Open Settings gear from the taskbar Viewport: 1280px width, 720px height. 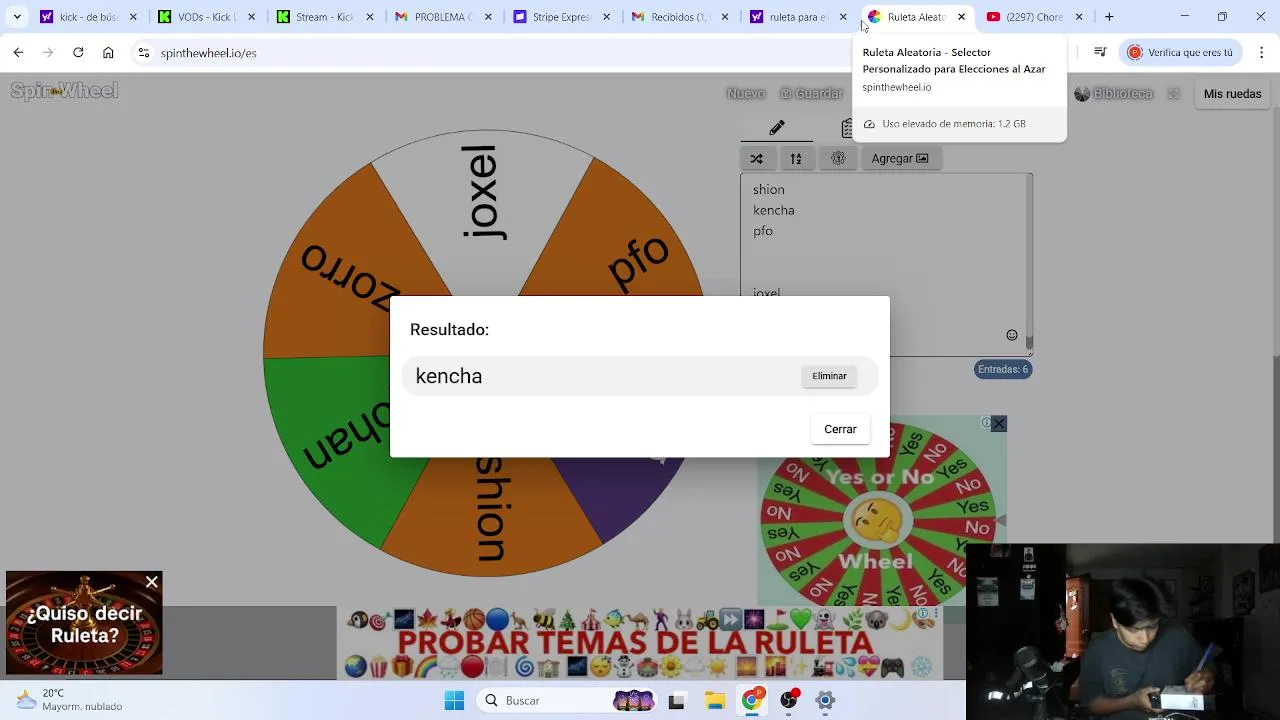826,700
